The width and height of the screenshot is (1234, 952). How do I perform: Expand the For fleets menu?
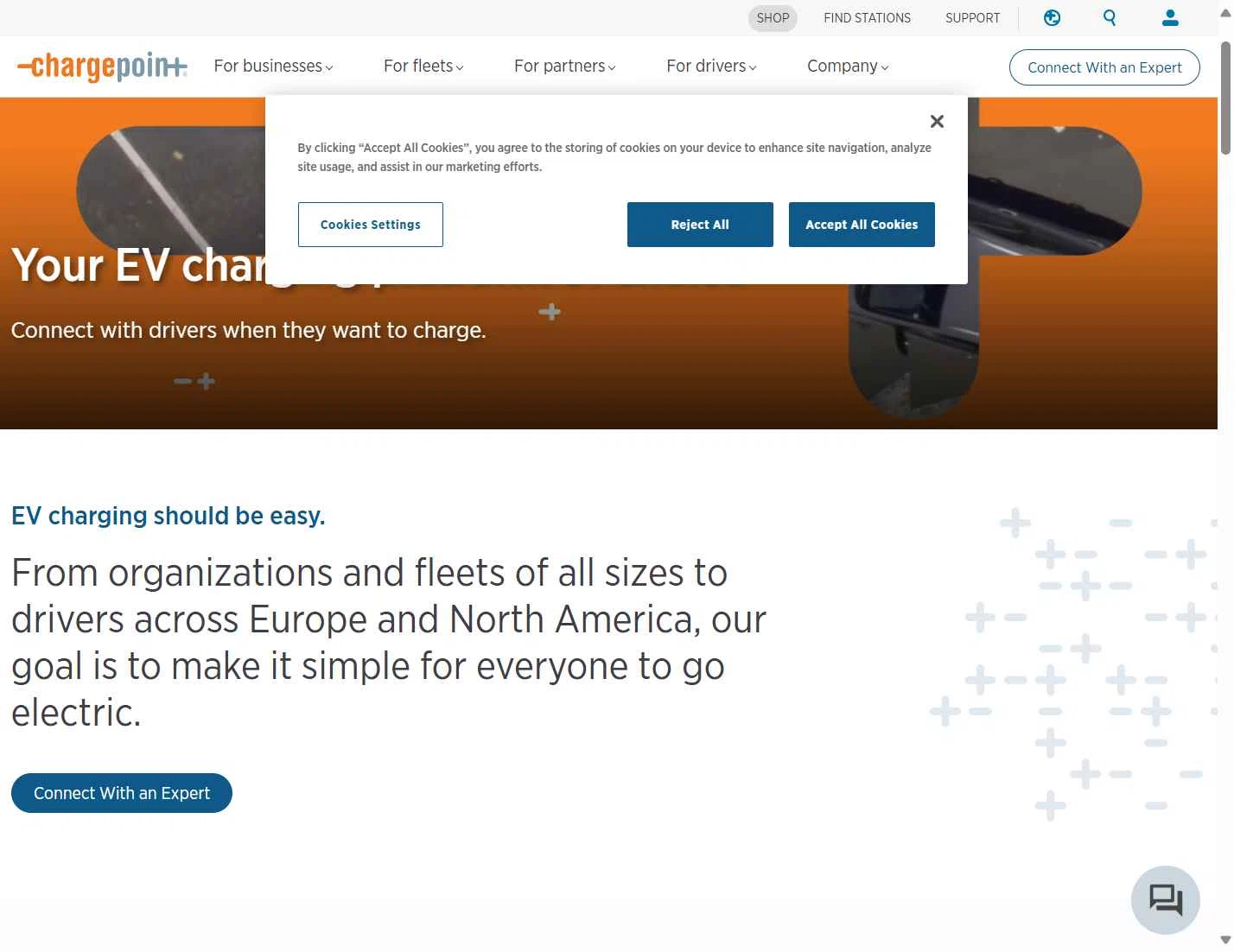coord(423,67)
